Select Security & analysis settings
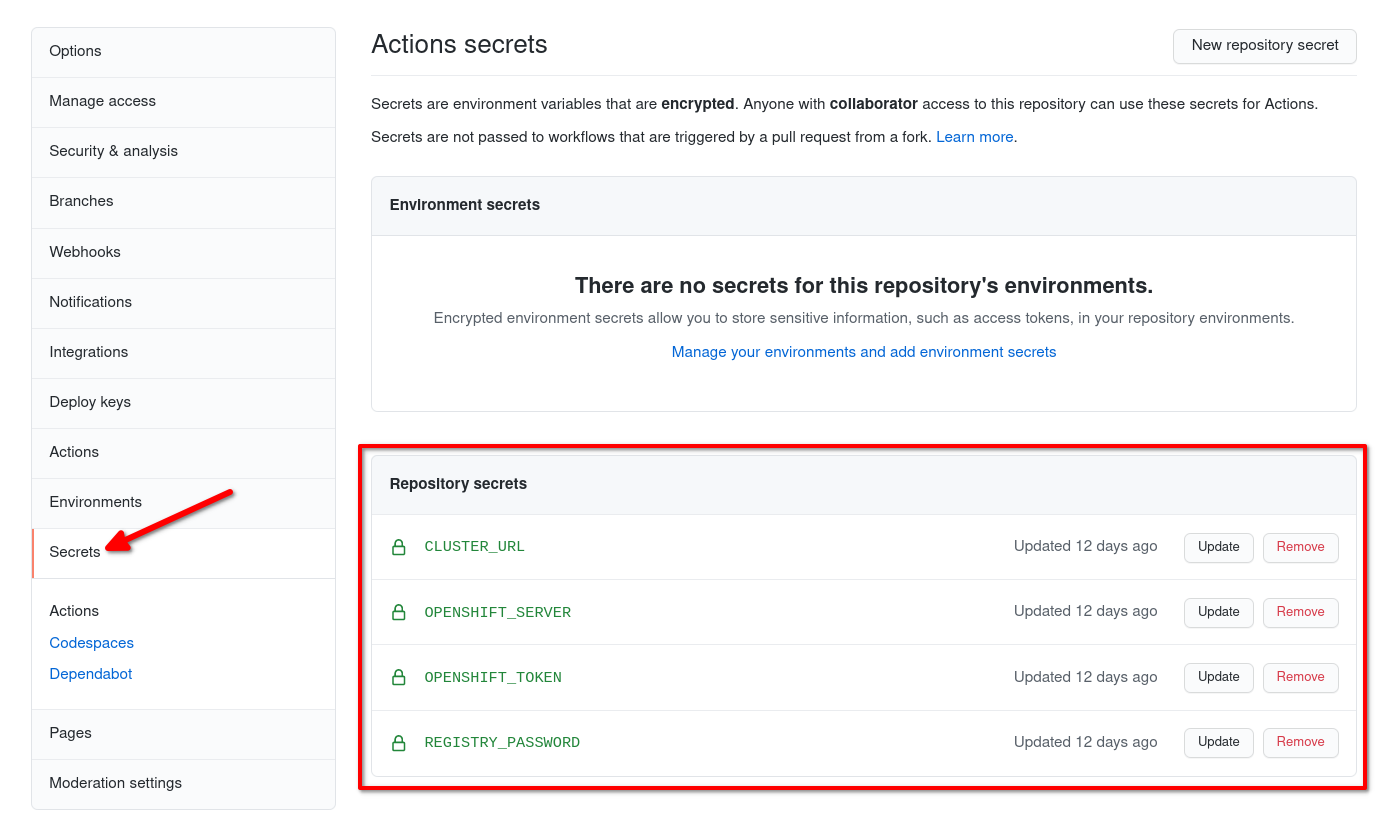 pyautogui.click(x=113, y=151)
